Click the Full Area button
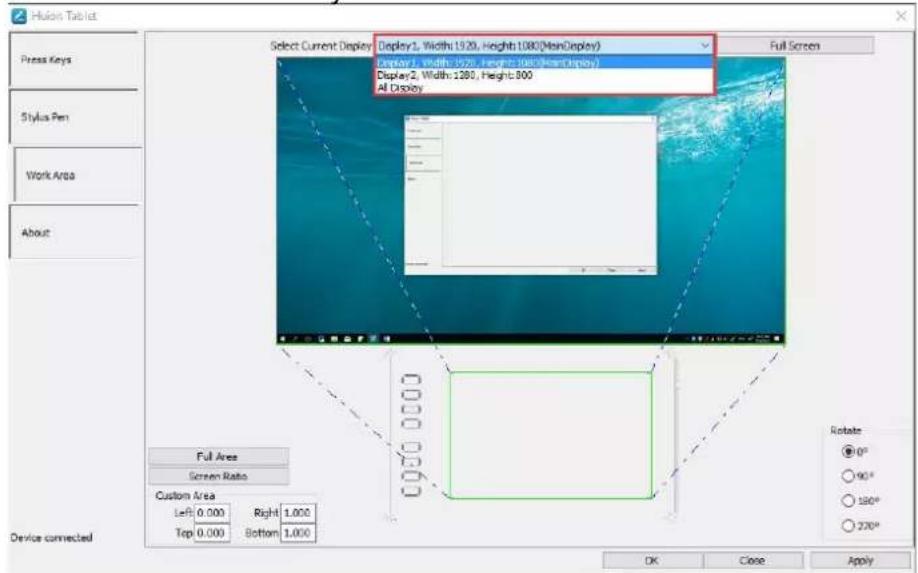 pyautogui.click(x=218, y=456)
